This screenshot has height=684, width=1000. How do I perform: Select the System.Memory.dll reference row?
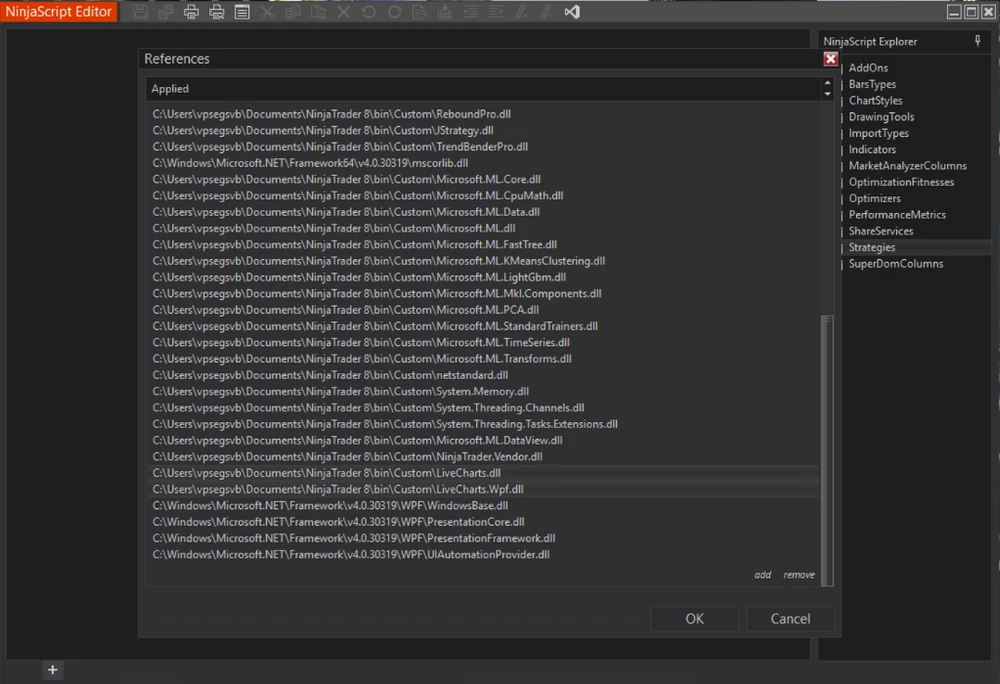tap(482, 391)
